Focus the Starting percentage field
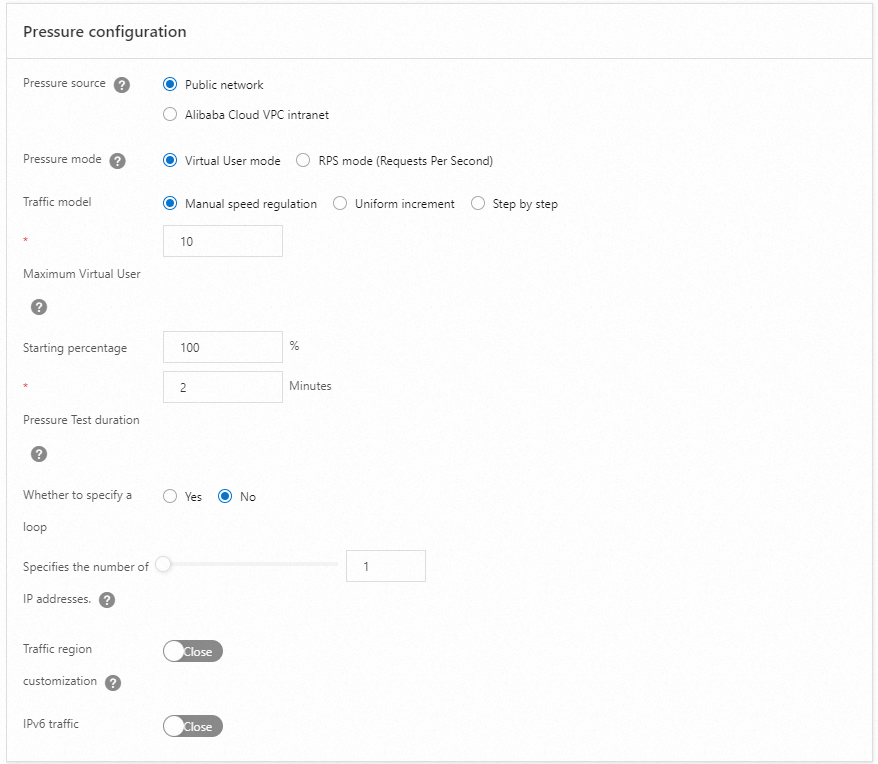 pos(223,347)
